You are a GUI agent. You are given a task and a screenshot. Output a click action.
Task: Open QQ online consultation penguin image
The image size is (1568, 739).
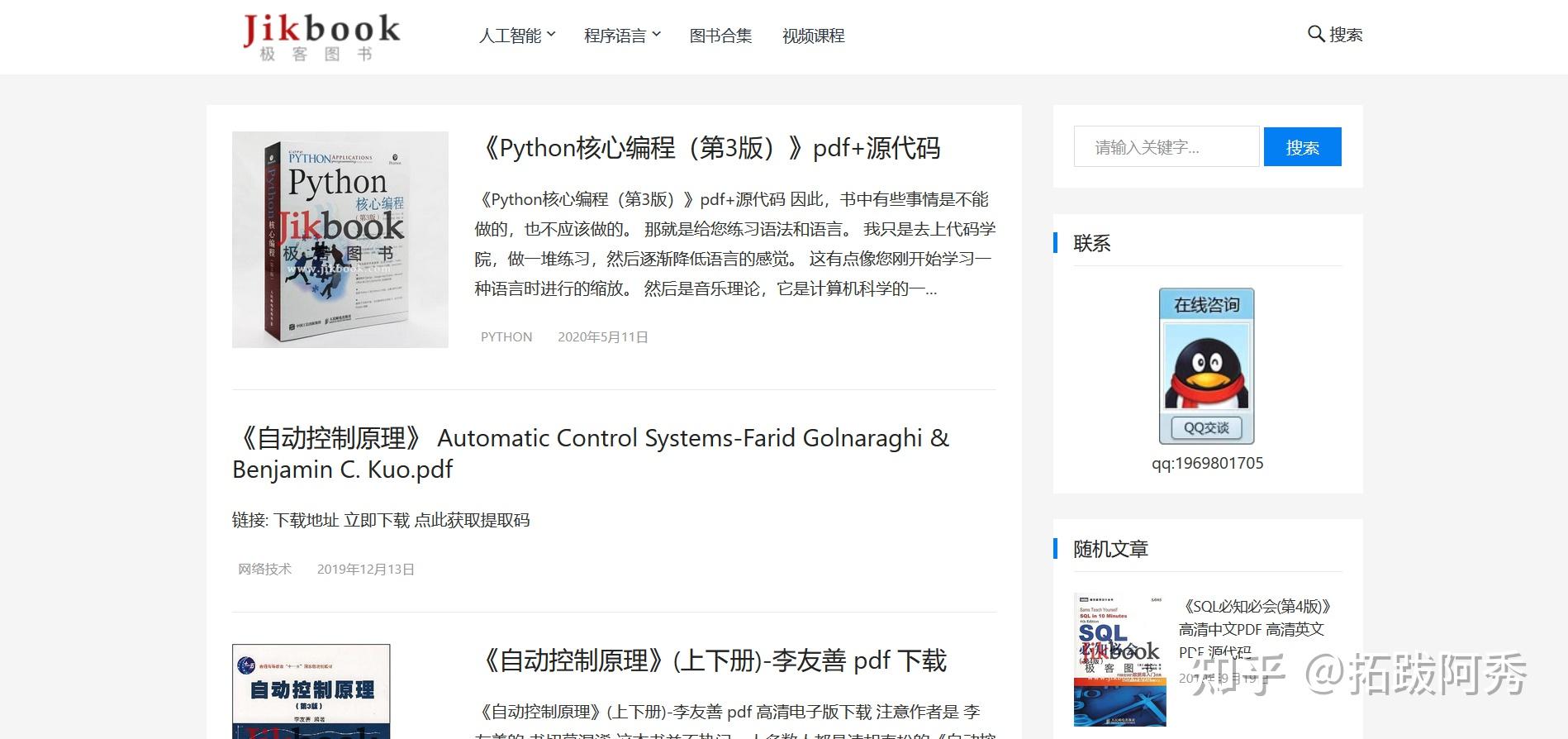click(1207, 366)
